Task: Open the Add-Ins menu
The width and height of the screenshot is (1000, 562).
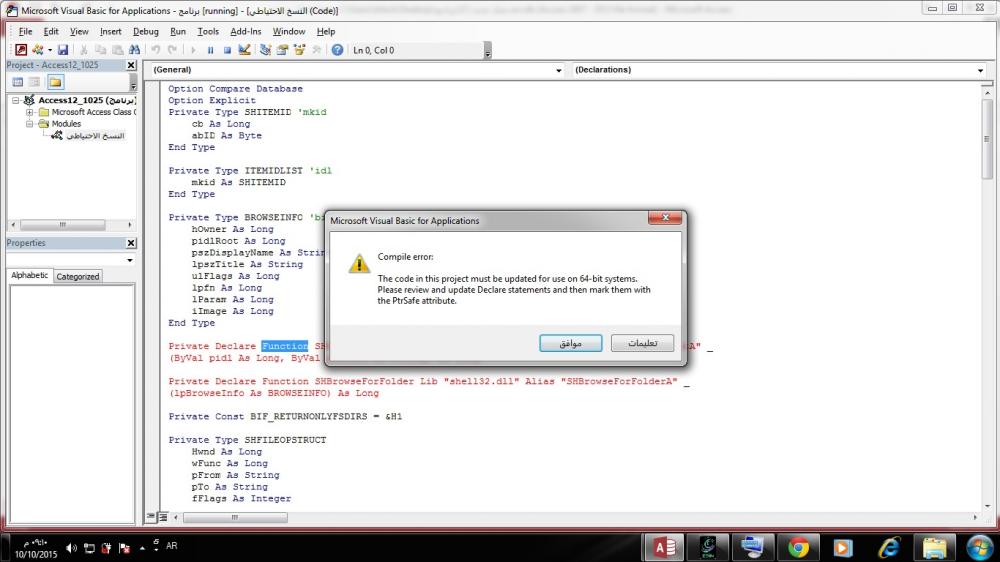Action: click(246, 31)
